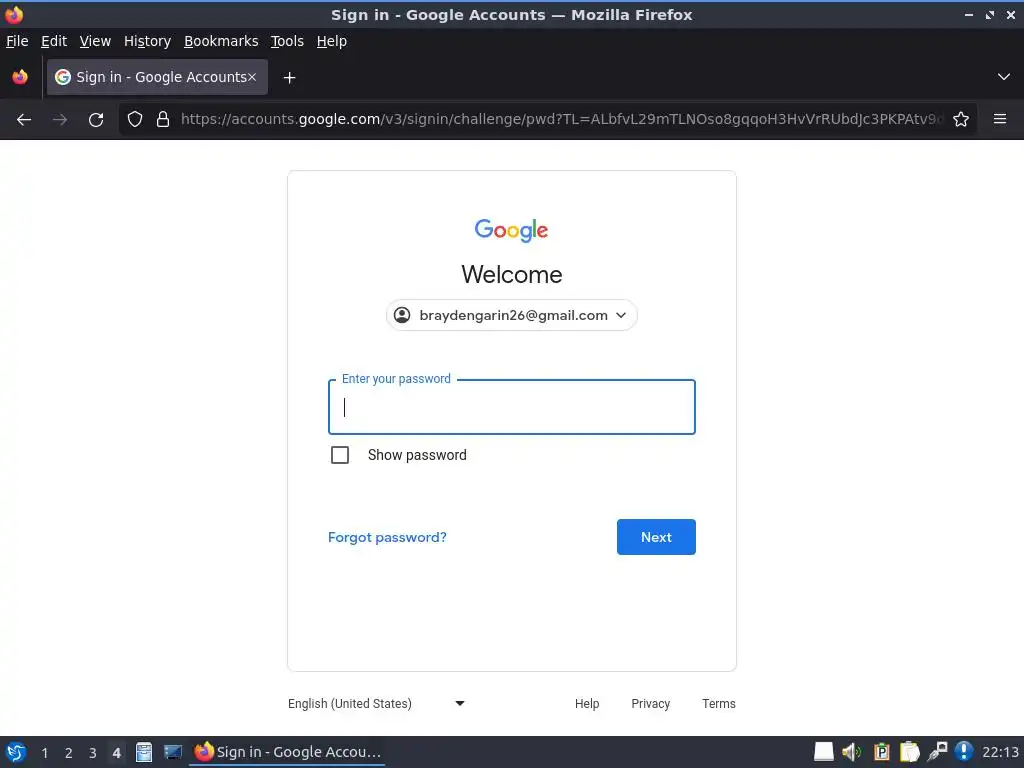Image resolution: width=1024 pixels, height=768 pixels.
Task: Open the Firefox hamburger menu
Action: coord(1000,119)
